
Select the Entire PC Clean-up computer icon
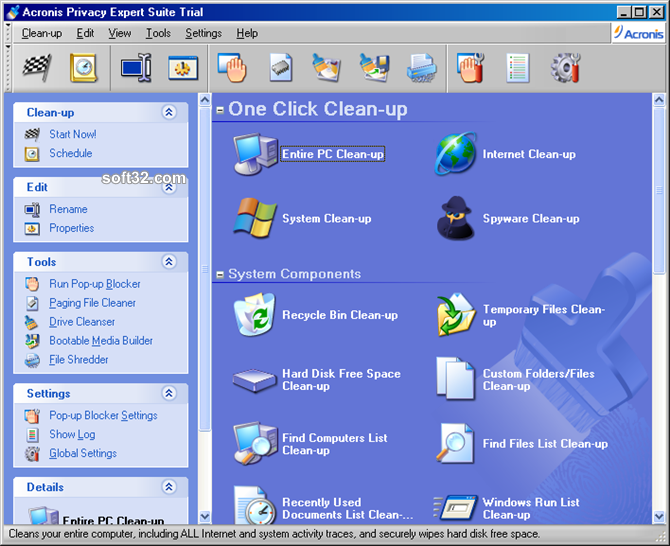(x=256, y=154)
